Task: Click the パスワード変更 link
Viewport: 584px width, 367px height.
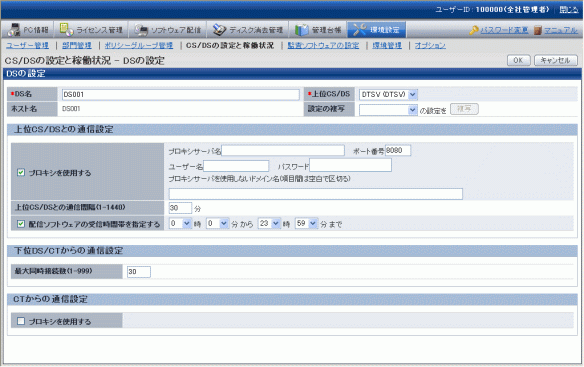Action: [x=504, y=30]
